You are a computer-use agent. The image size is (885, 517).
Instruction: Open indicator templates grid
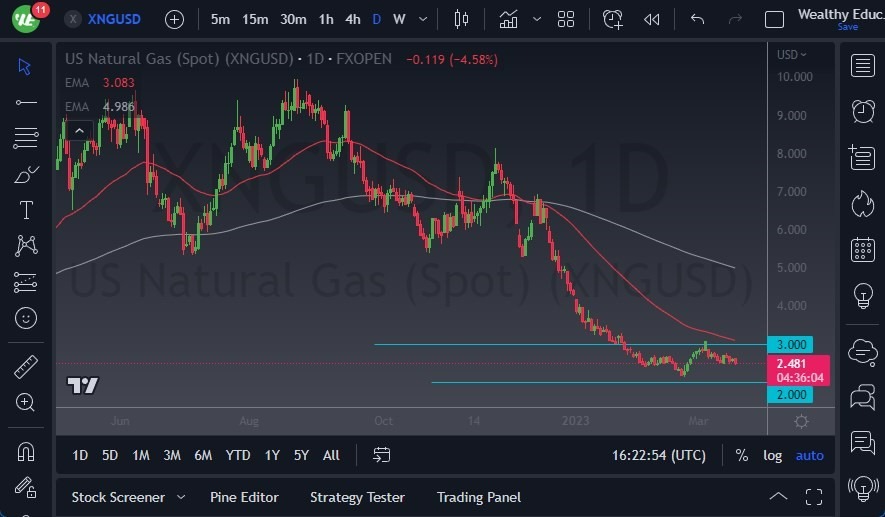[x=566, y=19]
